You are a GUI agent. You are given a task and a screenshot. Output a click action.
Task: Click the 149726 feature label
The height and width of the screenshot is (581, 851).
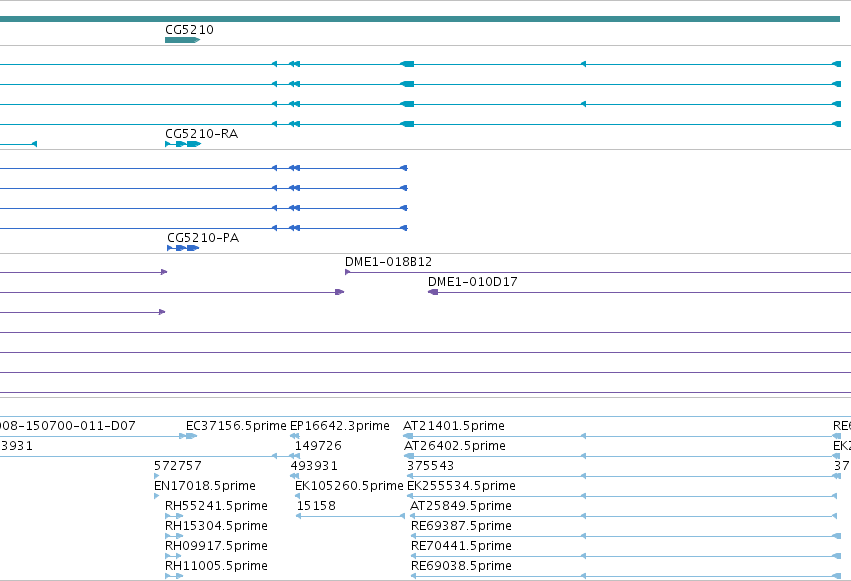318,446
